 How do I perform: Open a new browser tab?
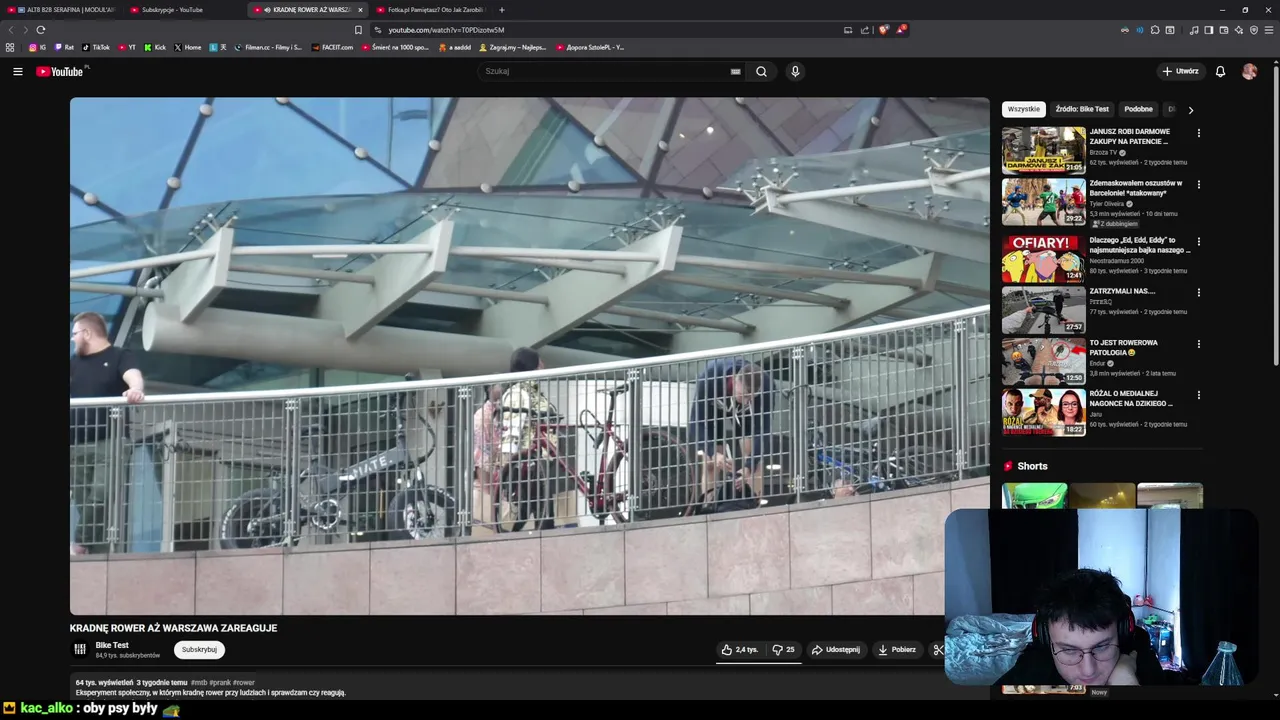[x=502, y=9]
